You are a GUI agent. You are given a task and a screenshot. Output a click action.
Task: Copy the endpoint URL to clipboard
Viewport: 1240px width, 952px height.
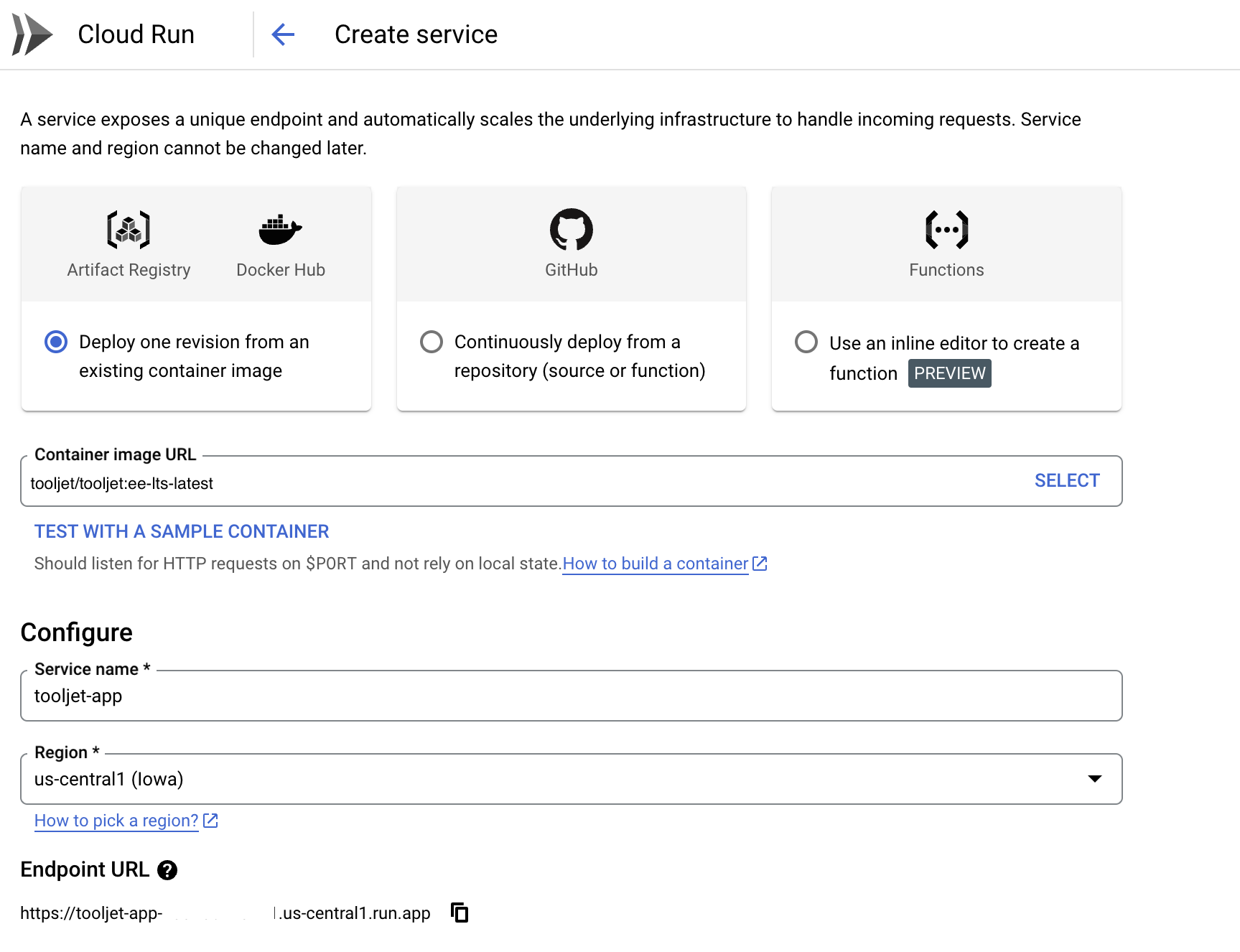click(x=460, y=913)
